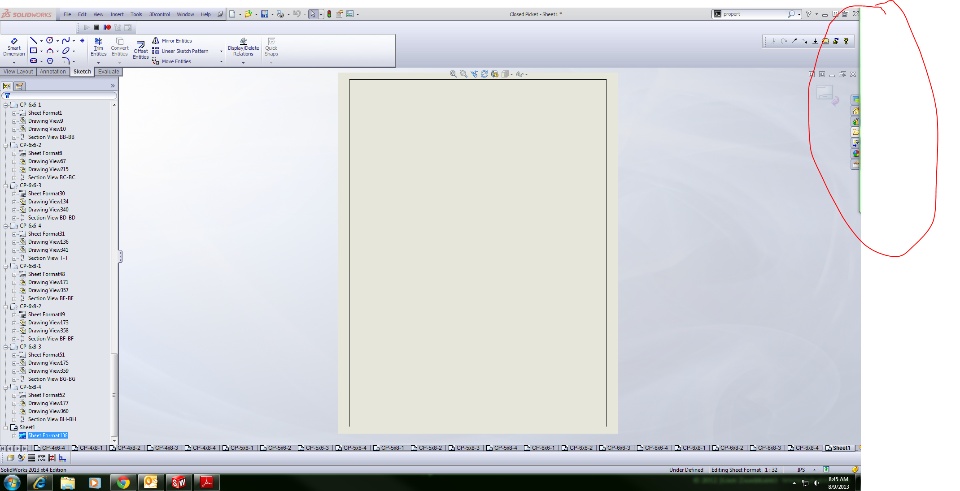Activate the Spline sketch tool
Screen dimensions: 960x491
coord(66,40)
